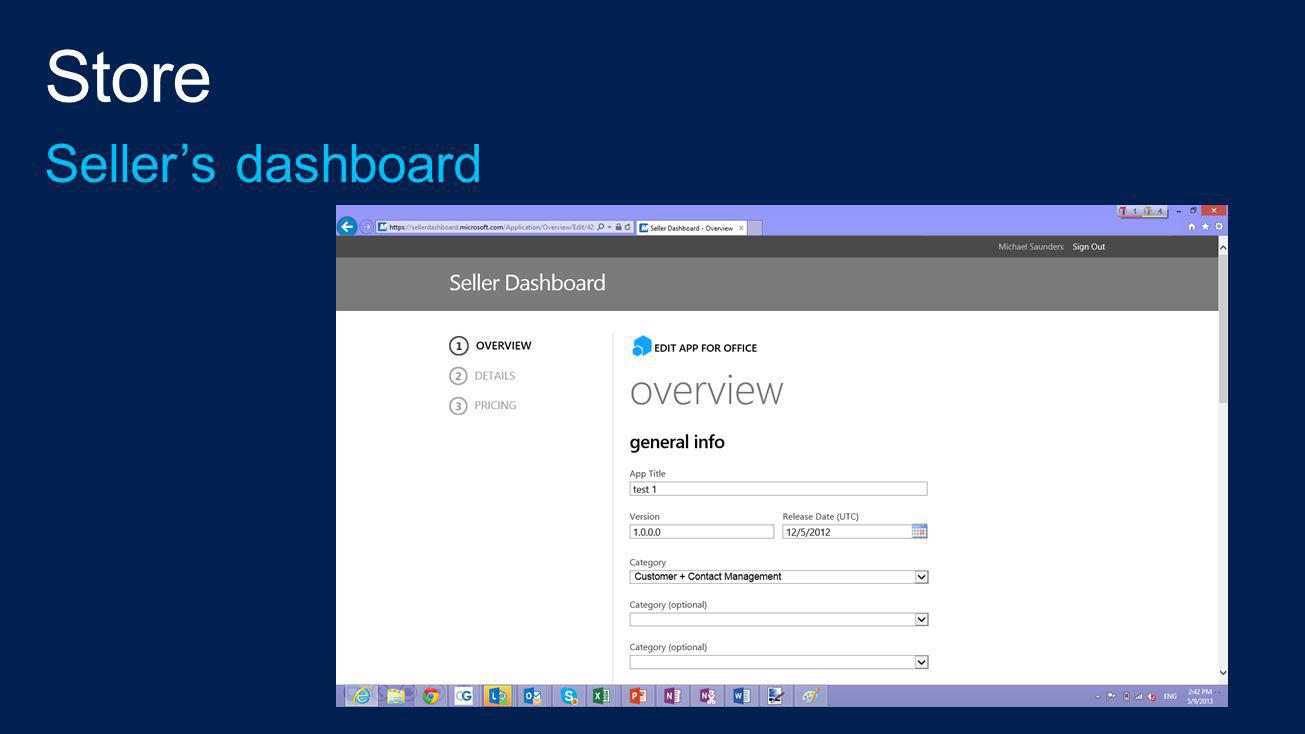Open Word from the taskbar

[741, 696]
